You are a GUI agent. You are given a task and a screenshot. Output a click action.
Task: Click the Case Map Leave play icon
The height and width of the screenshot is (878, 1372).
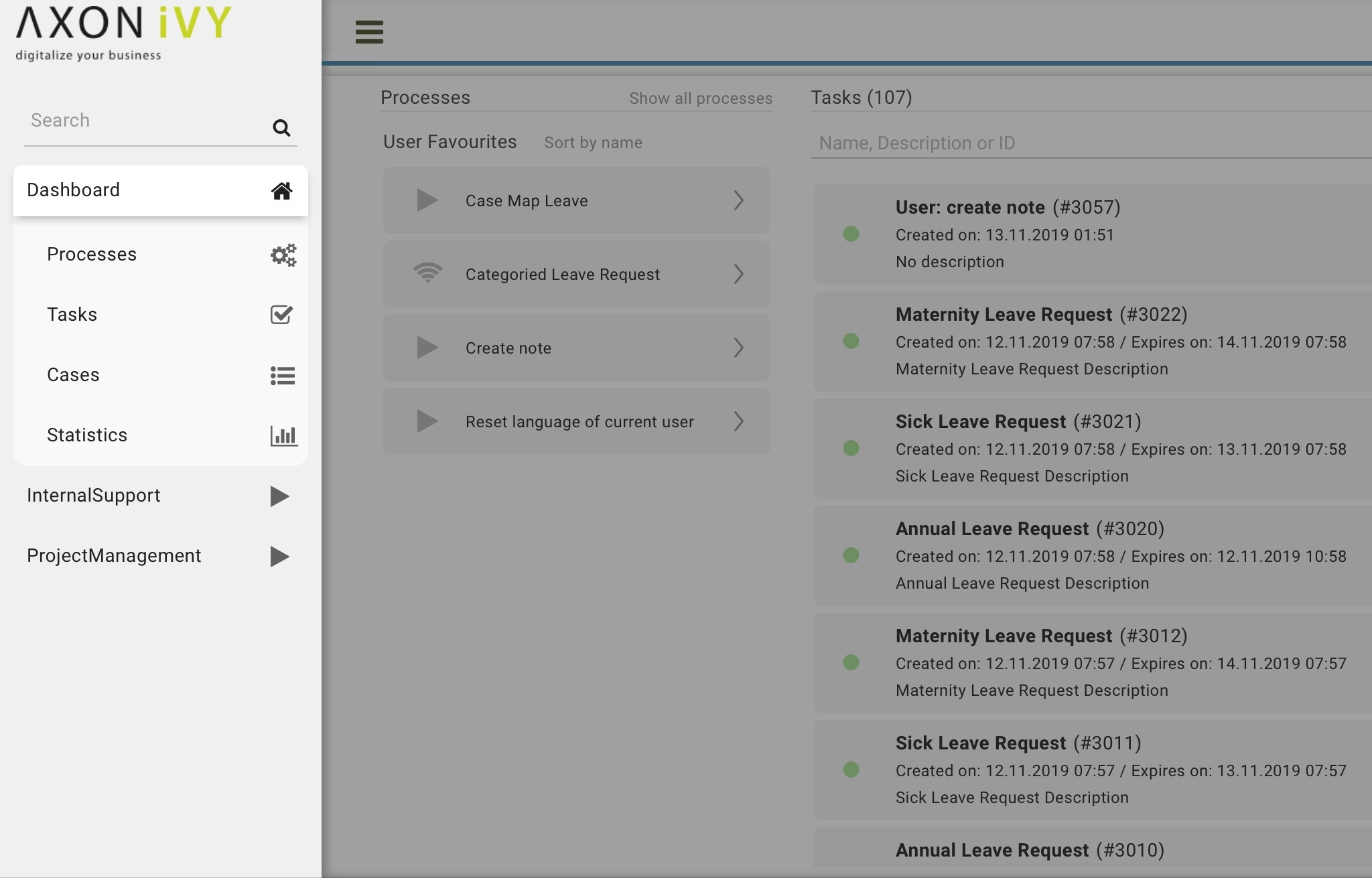pos(427,200)
